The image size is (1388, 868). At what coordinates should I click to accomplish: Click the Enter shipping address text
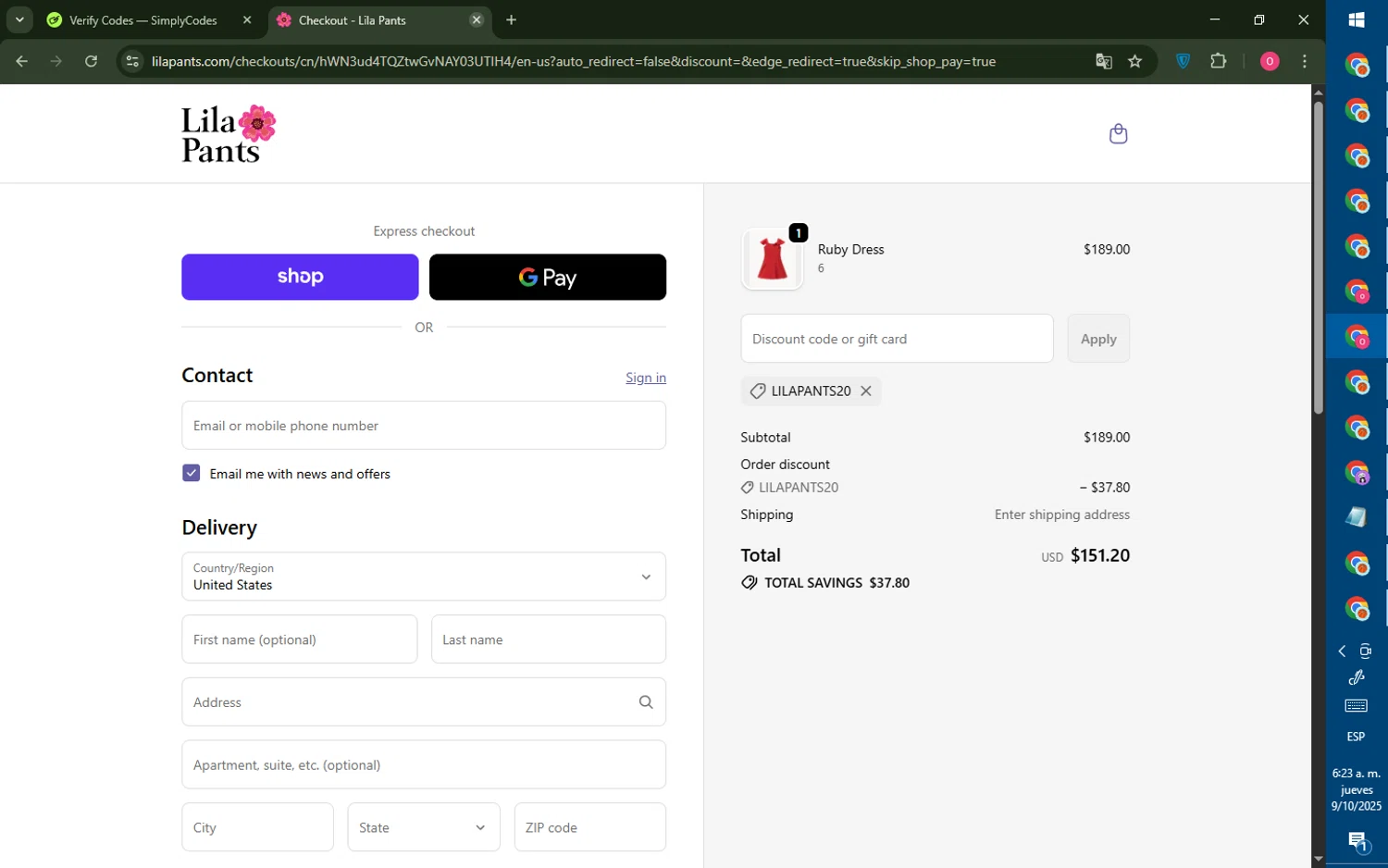pos(1062,515)
